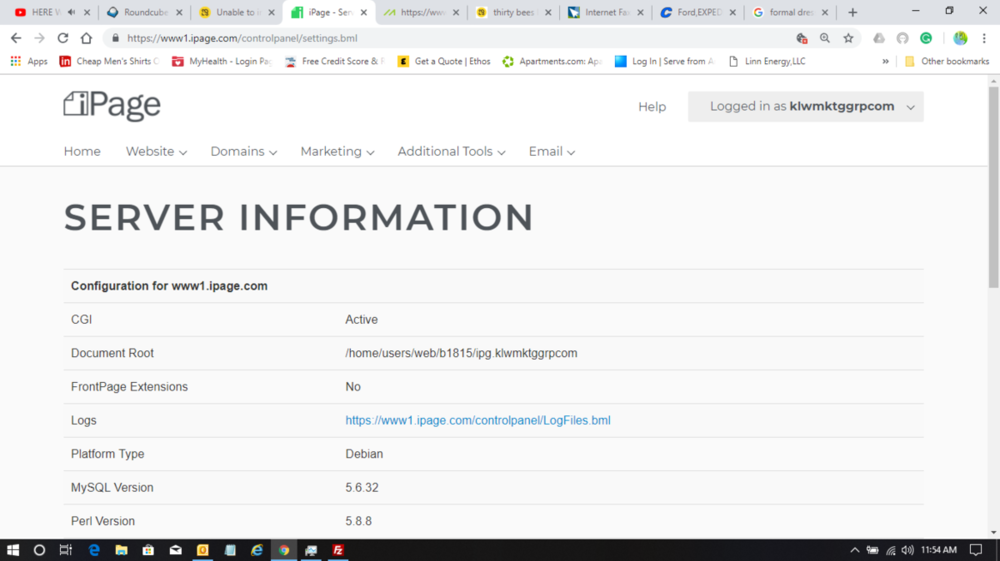Click the Help link
The width and height of the screenshot is (1000, 561).
pyautogui.click(x=652, y=107)
